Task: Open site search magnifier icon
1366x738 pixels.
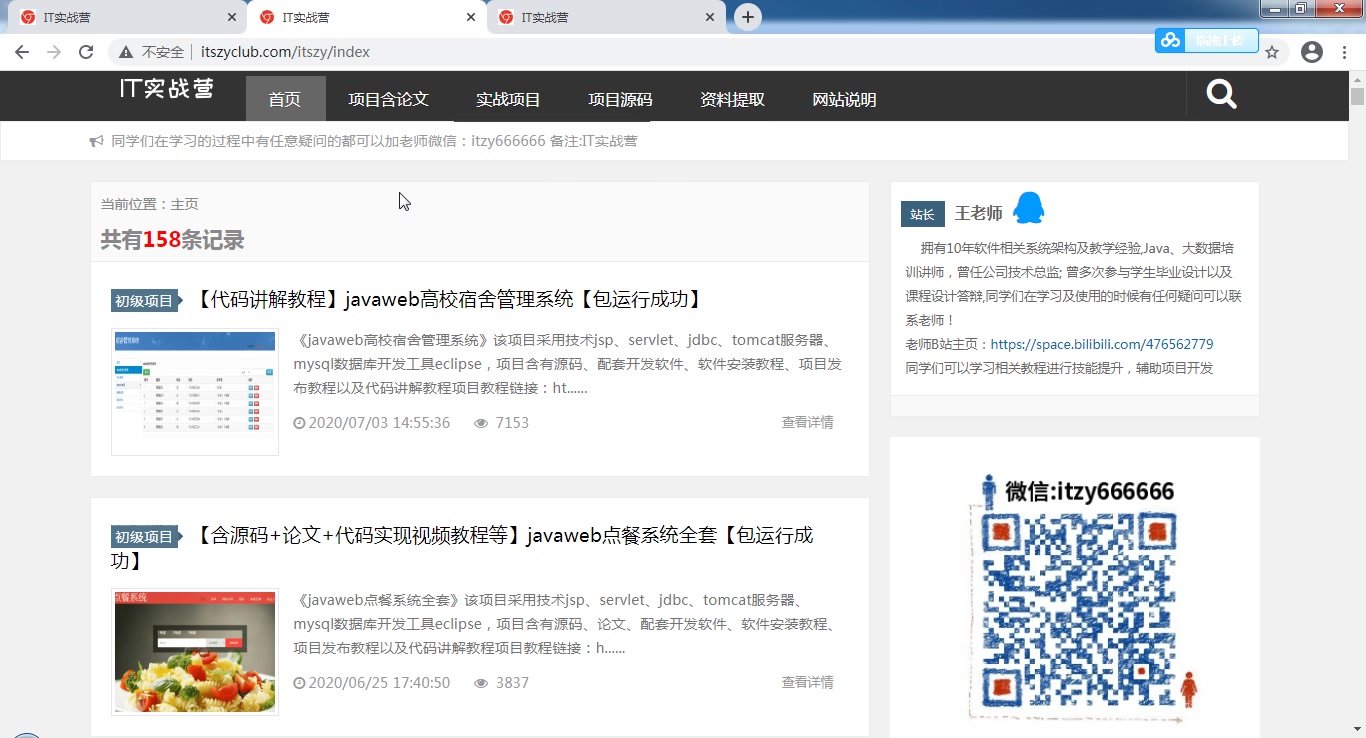Action: click(1222, 95)
